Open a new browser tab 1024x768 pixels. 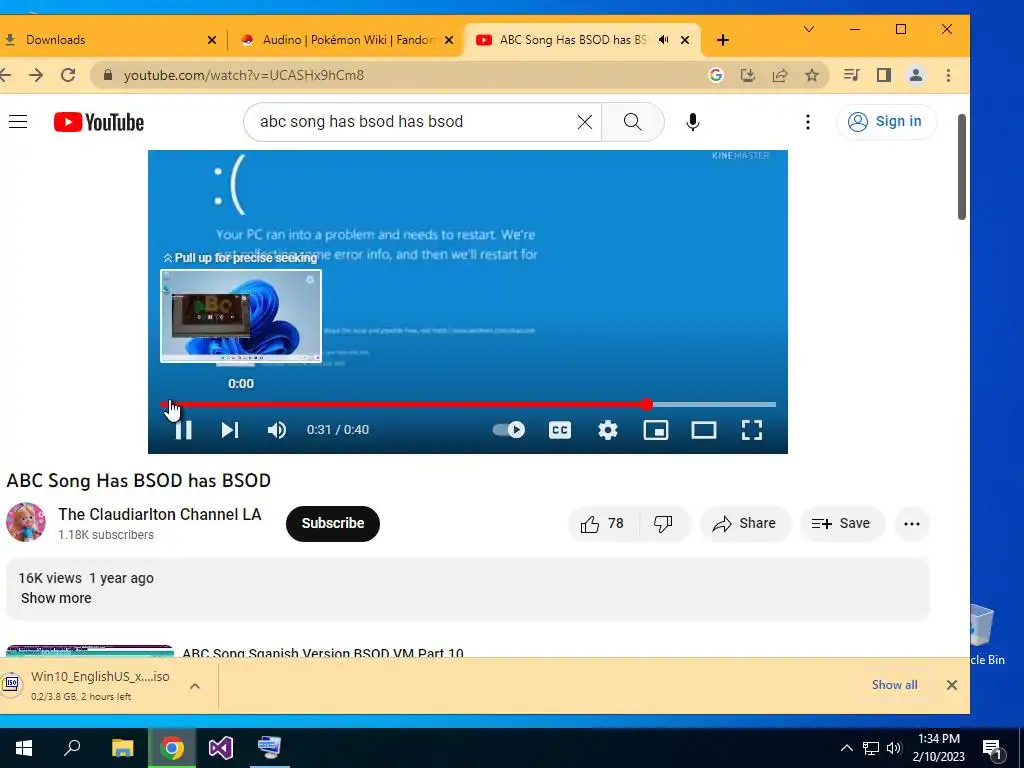coord(722,40)
